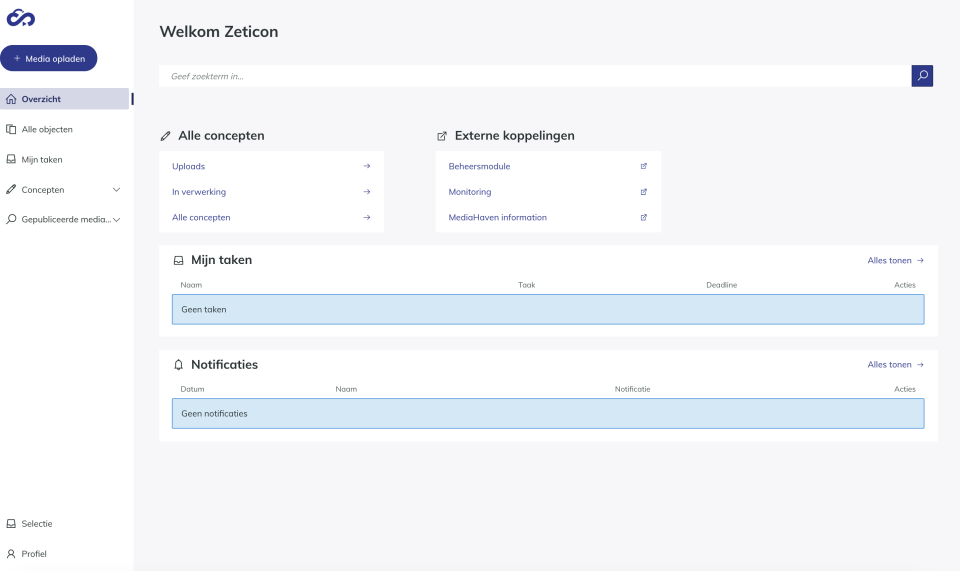
Task: Open the Beheersmodule external link icon
Action: [x=643, y=166]
